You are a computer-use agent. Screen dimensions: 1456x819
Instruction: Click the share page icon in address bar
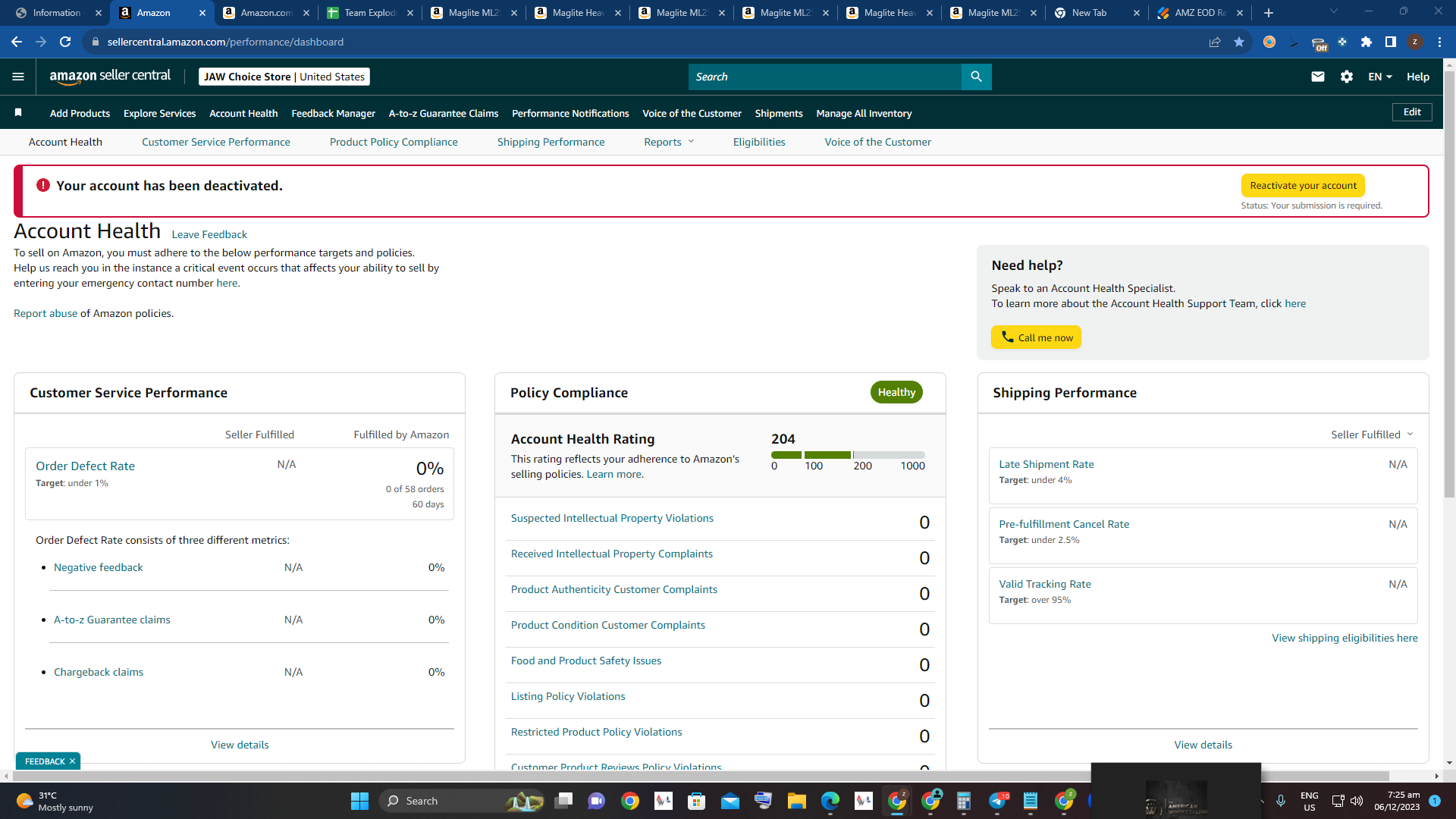coord(1215,42)
